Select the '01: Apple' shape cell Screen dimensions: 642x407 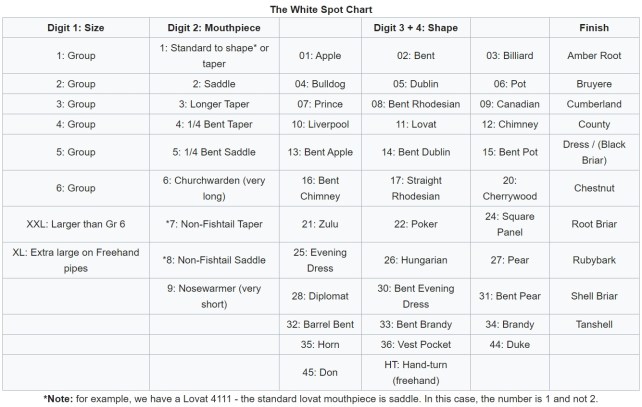(x=321, y=56)
